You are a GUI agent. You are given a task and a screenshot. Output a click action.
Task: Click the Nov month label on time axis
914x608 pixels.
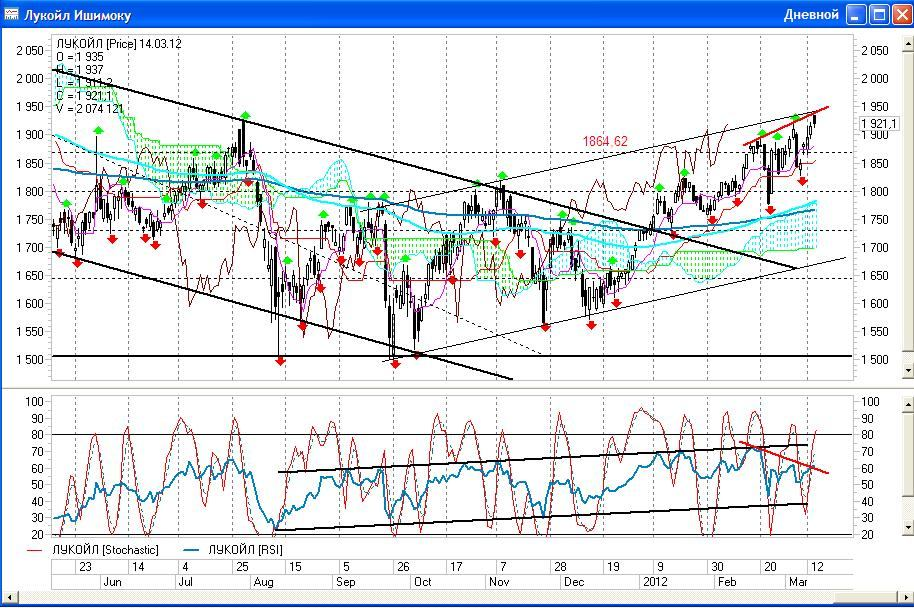[499, 582]
